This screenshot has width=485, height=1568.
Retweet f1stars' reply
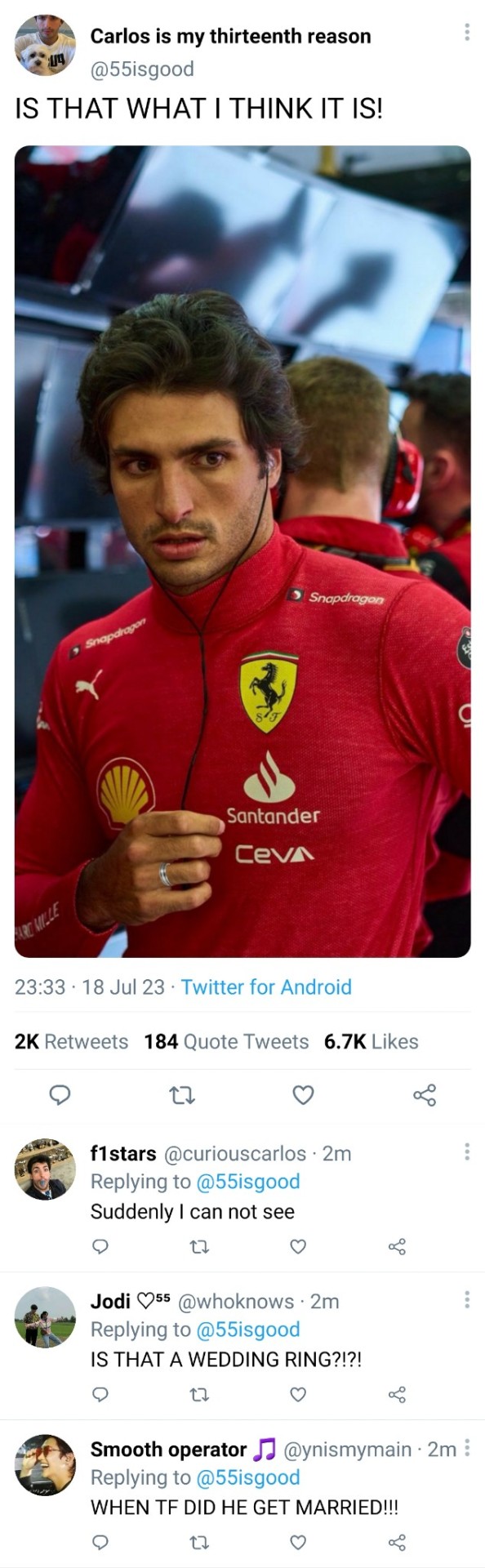click(199, 1246)
